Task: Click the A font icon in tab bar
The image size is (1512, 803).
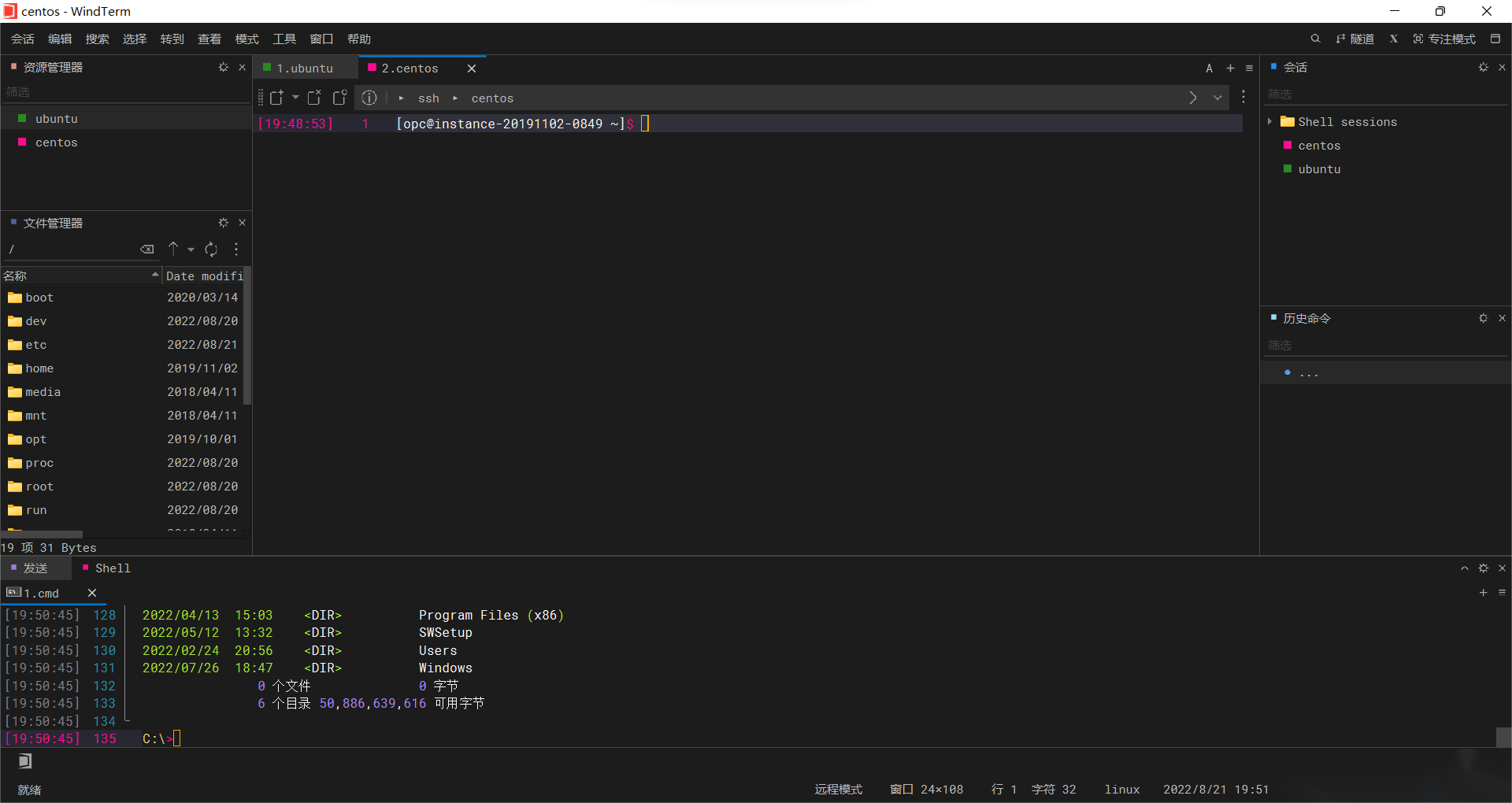Action: tap(1210, 68)
